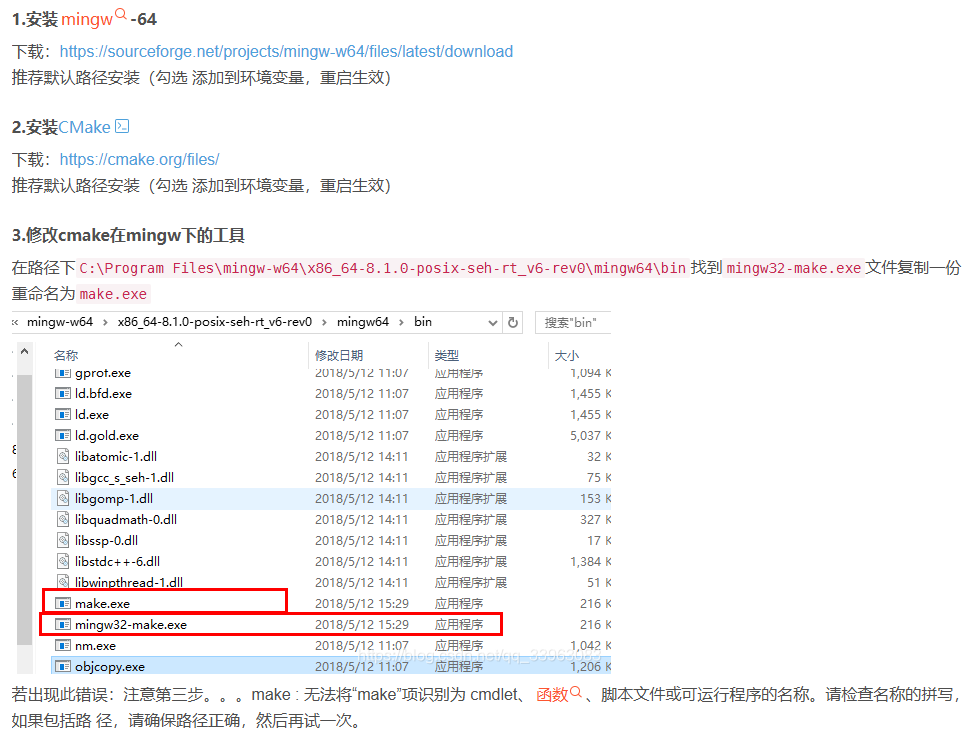
Task: Select the libstdc++-6.dll file name
Action: (x=117, y=561)
